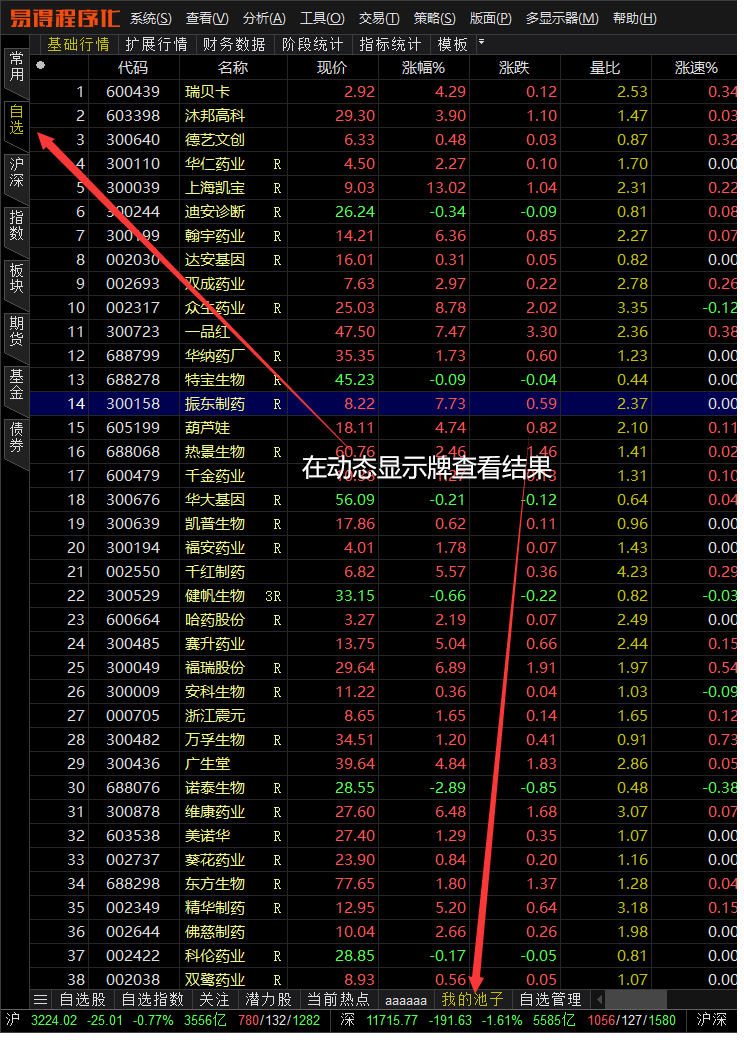
Task: Switch to the 指标统计 tab
Action: pos(390,44)
